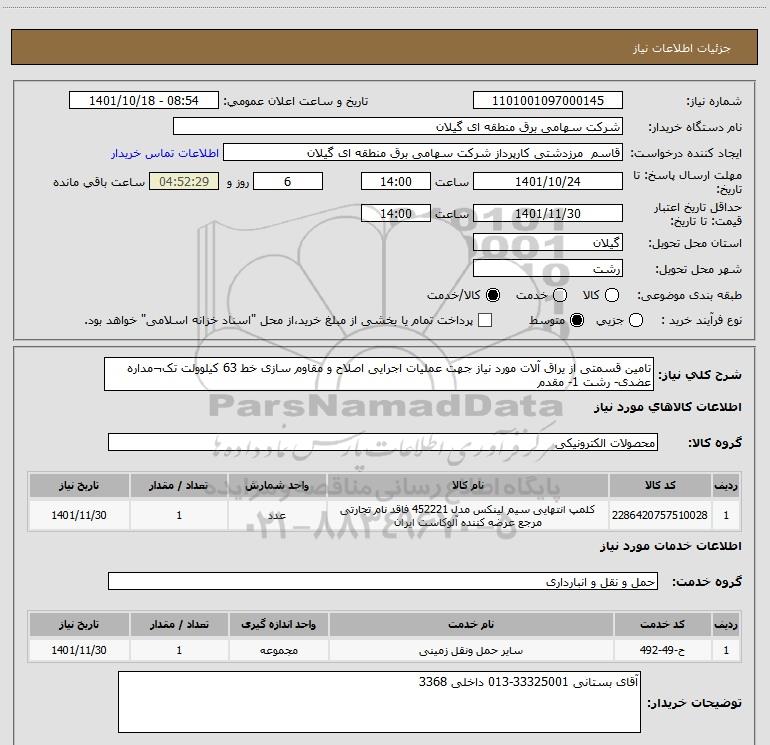Click the remaining days field showing 6
Screen dimensions: 770x745
tap(288, 181)
